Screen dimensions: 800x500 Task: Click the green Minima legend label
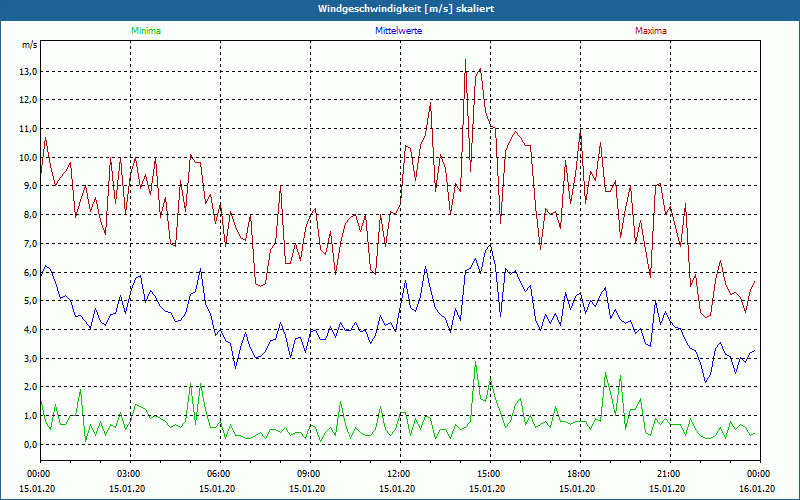(x=145, y=31)
